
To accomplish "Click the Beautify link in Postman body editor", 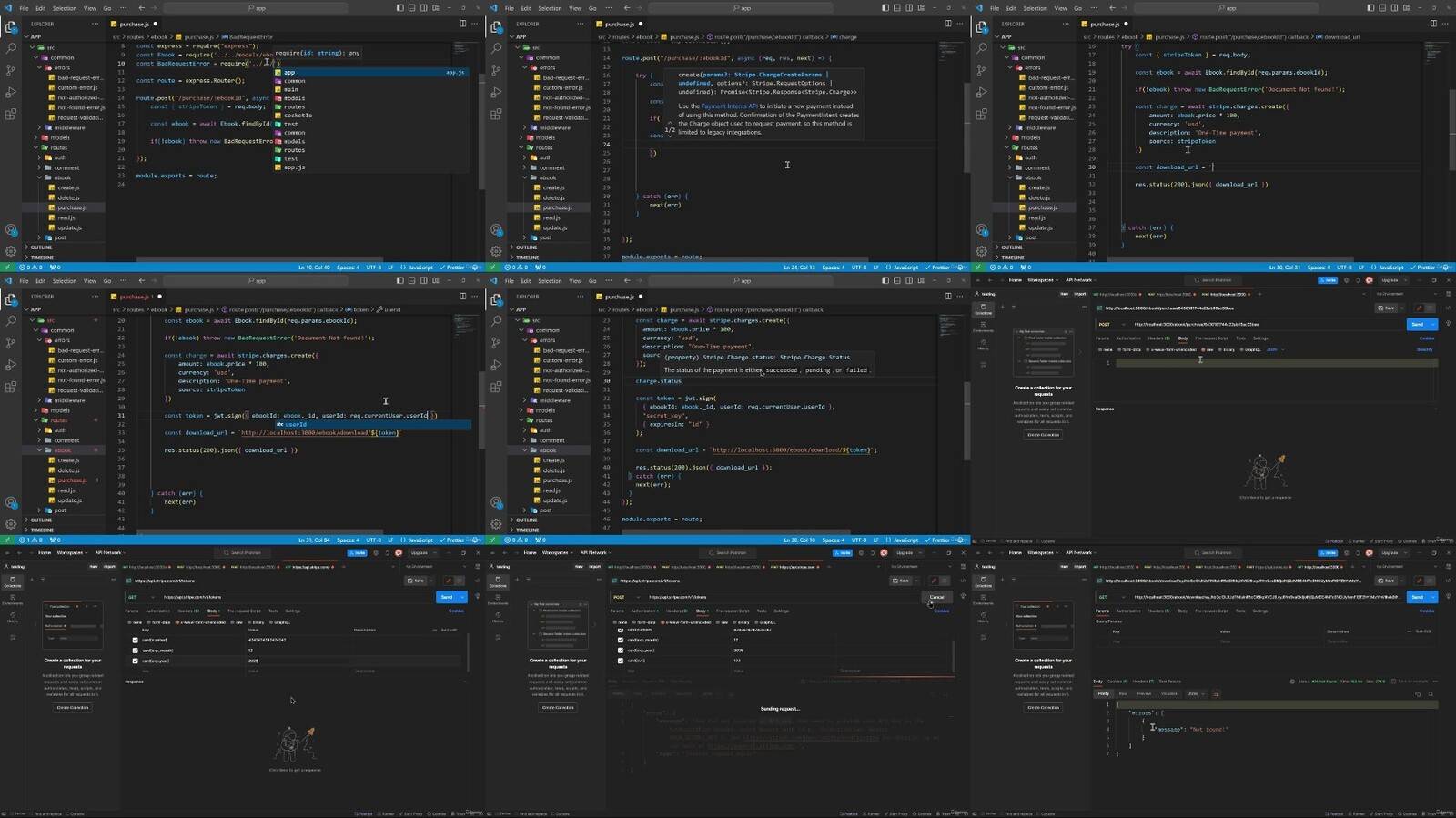I will point(1424,349).
